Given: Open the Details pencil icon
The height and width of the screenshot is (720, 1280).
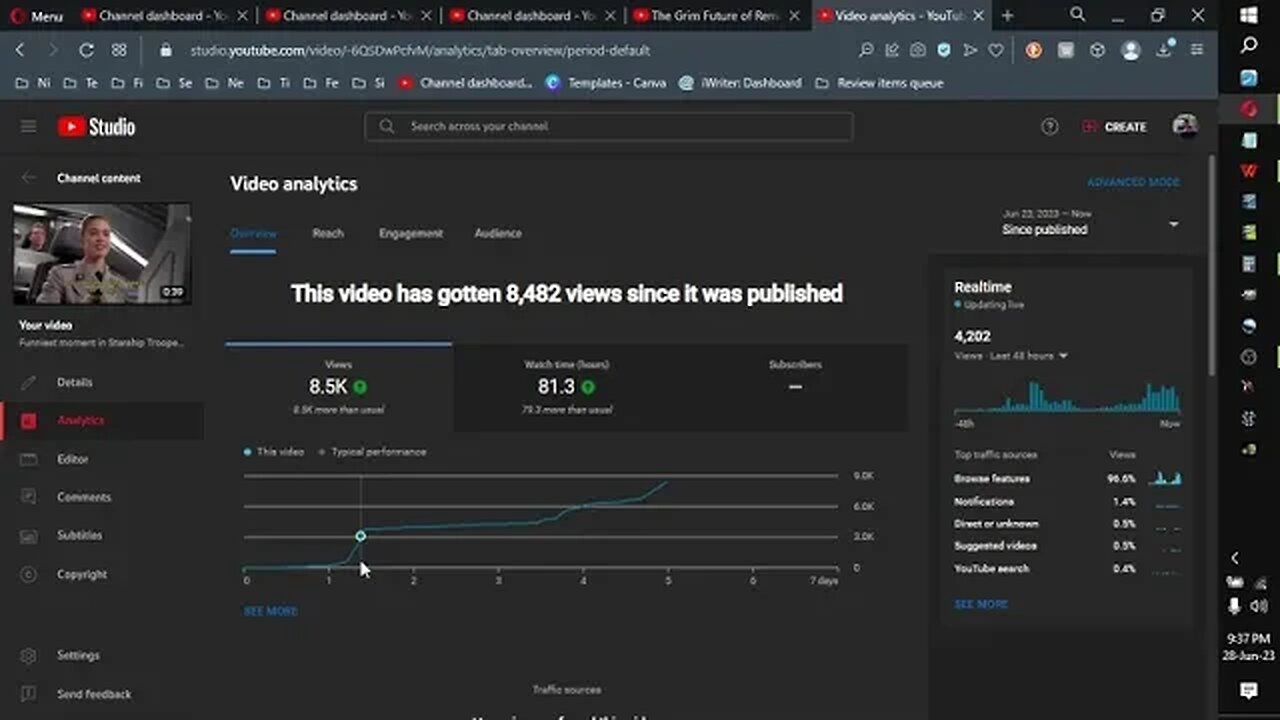Looking at the screenshot, I should [28, 382].
